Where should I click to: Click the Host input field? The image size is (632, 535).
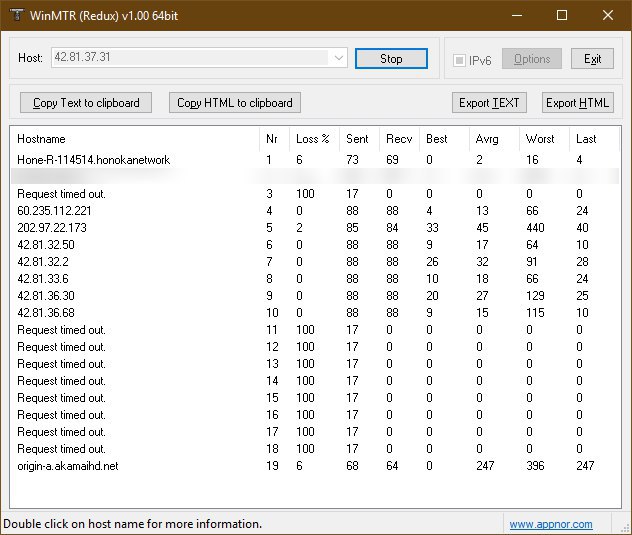click(x=190, y=59)
